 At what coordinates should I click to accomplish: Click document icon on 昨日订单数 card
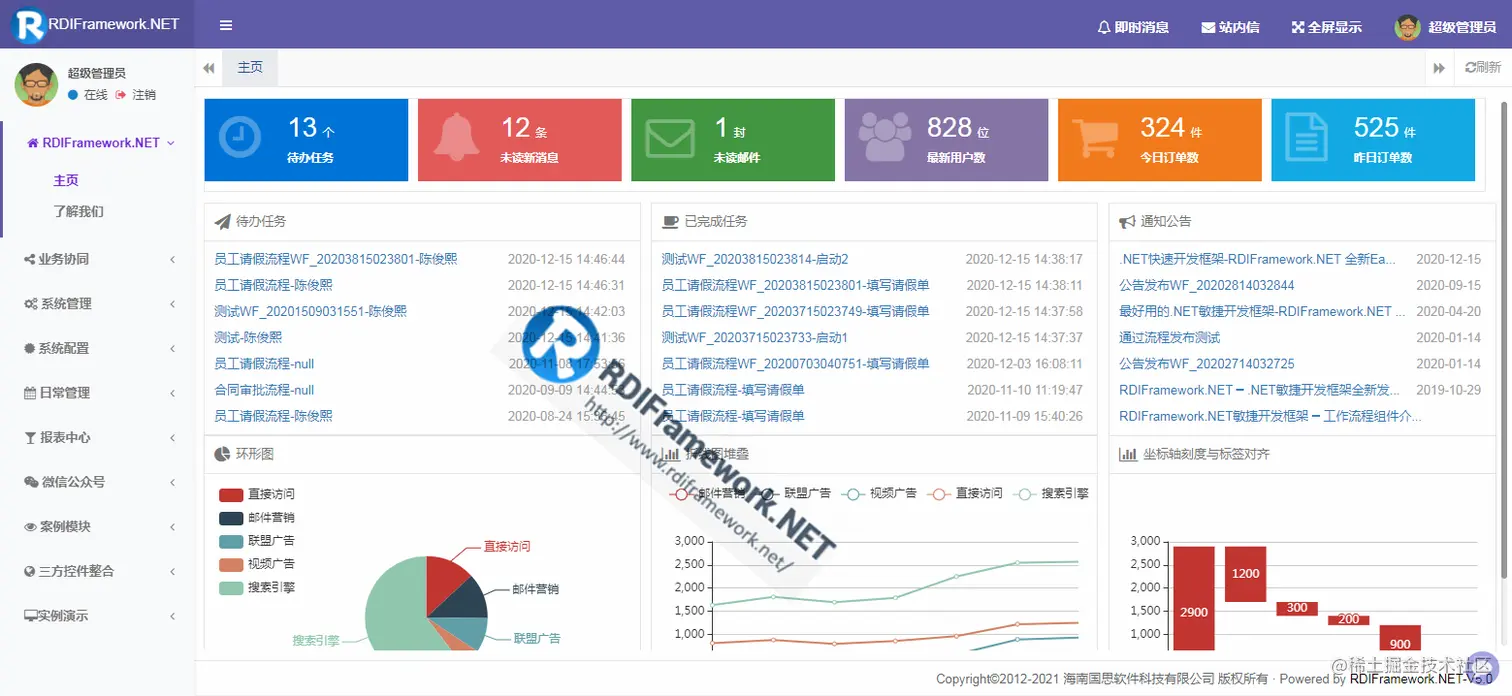[x=1306, y=137]
